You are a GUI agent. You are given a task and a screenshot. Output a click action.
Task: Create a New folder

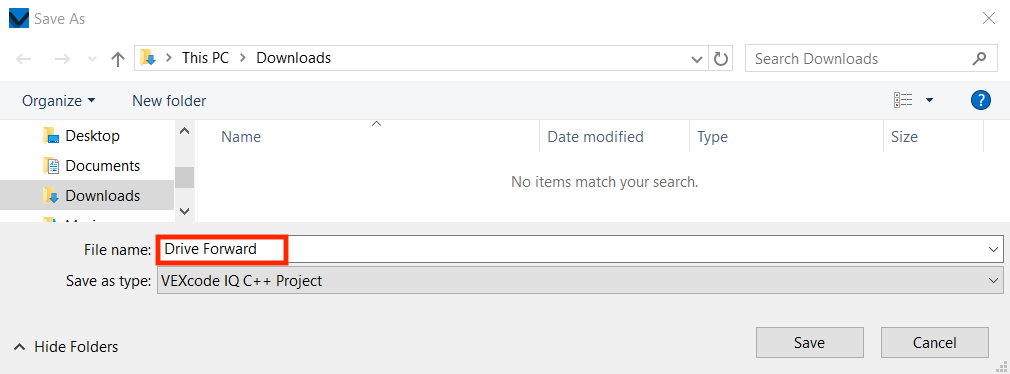coord(169,100)
